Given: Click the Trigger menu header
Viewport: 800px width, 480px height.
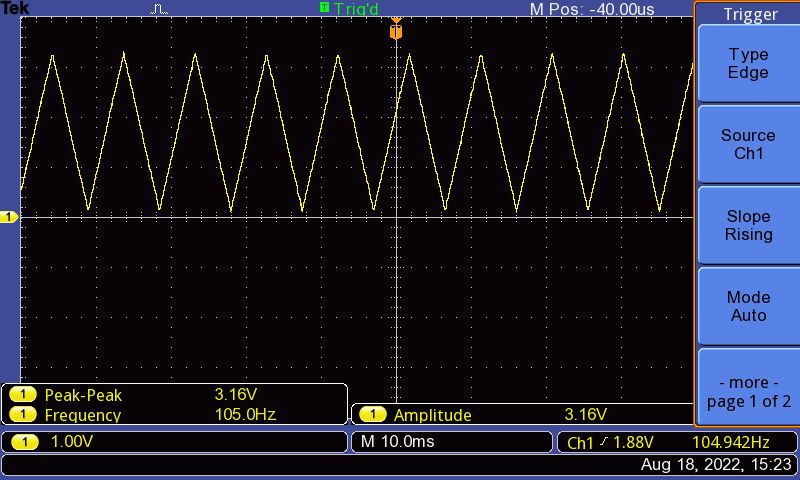Looking at the screenshot, I should pos(748,14).
